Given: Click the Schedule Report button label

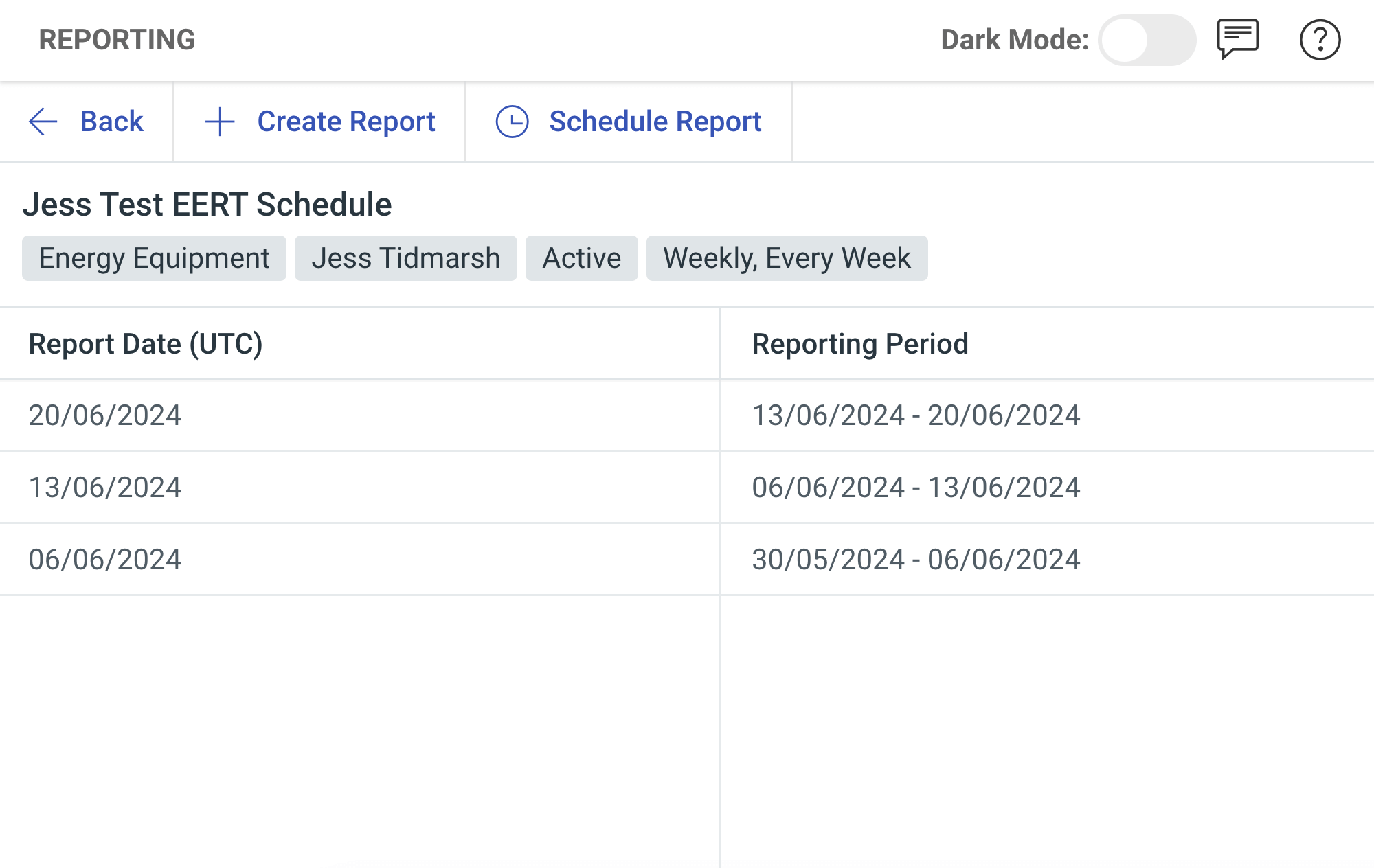Looking at the screenshot, I should coord(655,122).
